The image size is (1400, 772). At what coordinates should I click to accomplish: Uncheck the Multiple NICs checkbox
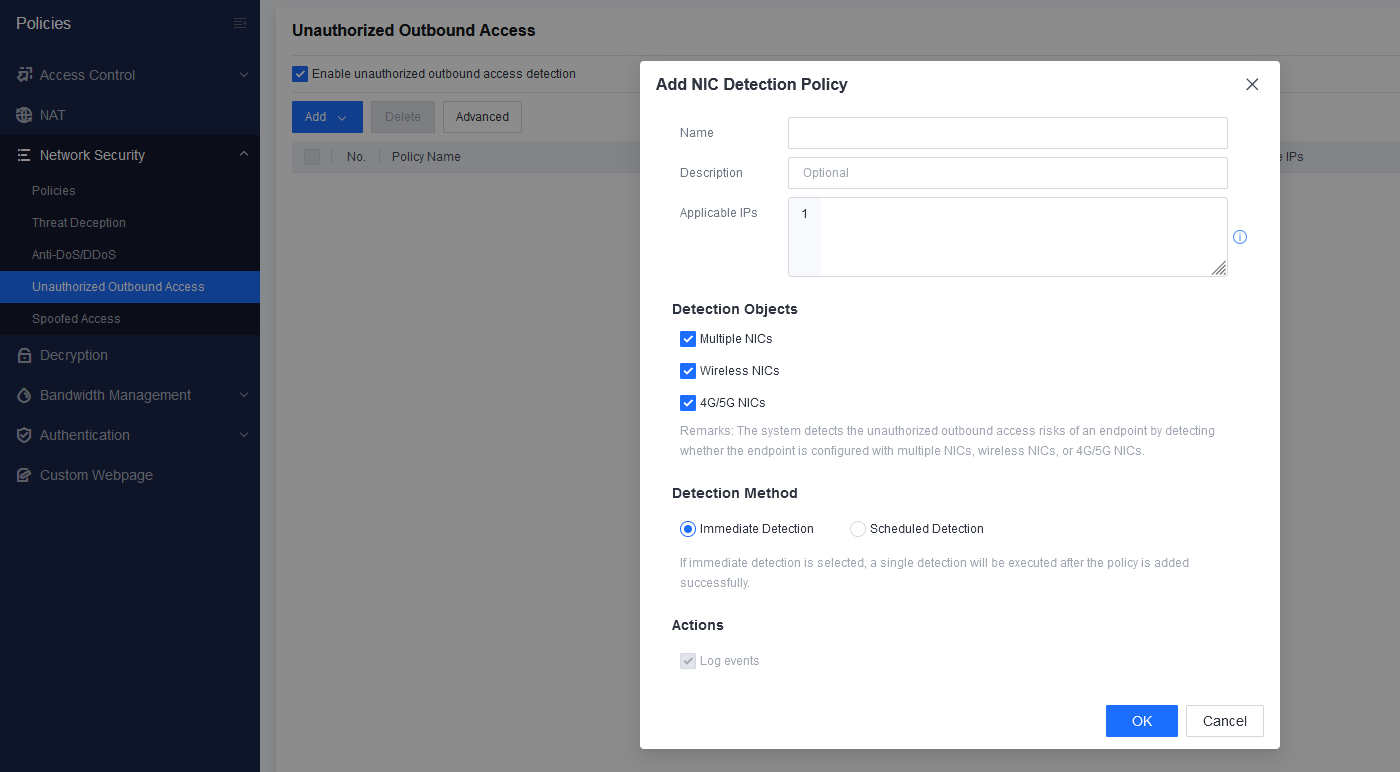click(688, 339)
